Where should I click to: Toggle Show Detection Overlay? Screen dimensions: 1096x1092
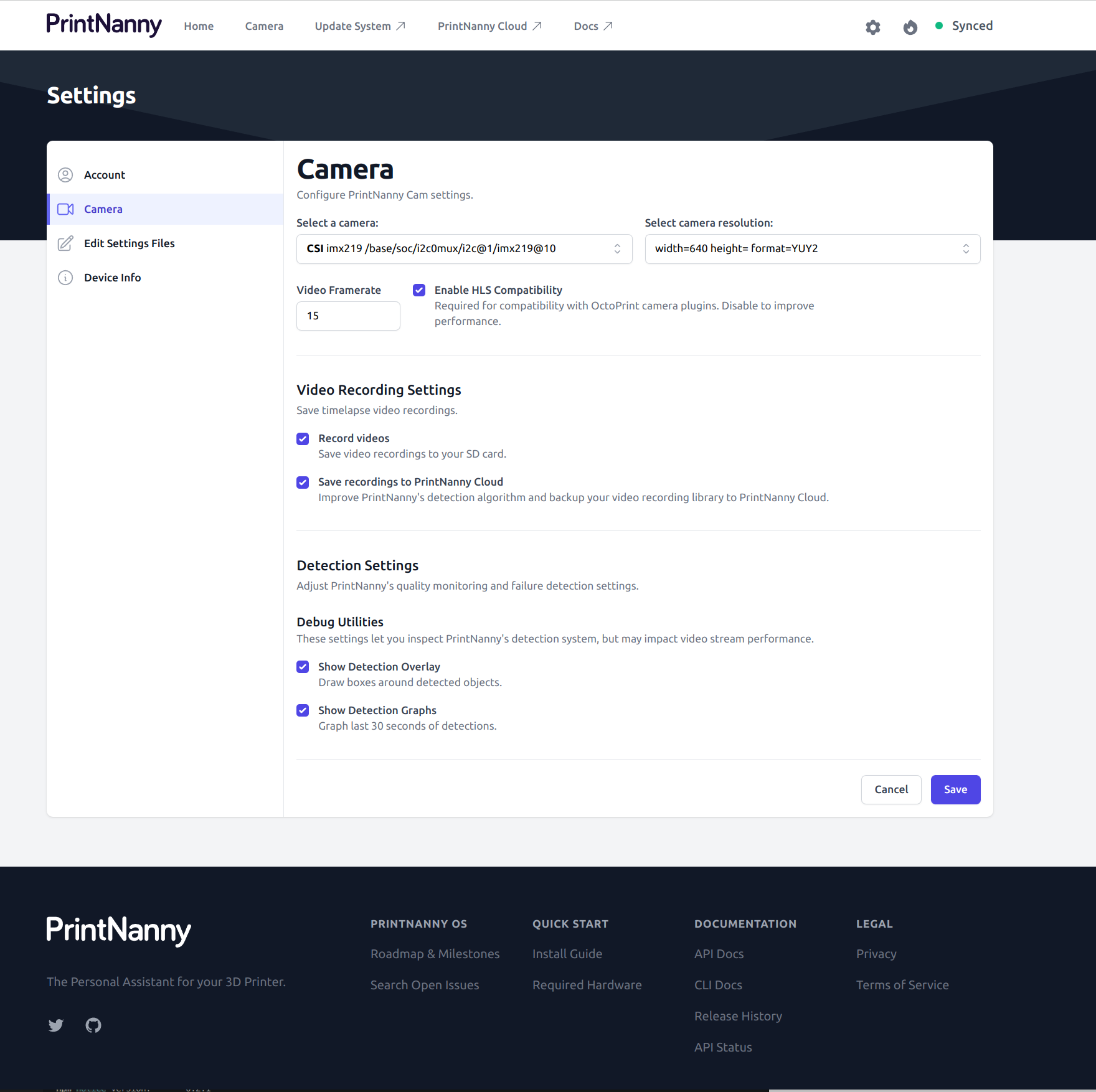coord(303,667)
